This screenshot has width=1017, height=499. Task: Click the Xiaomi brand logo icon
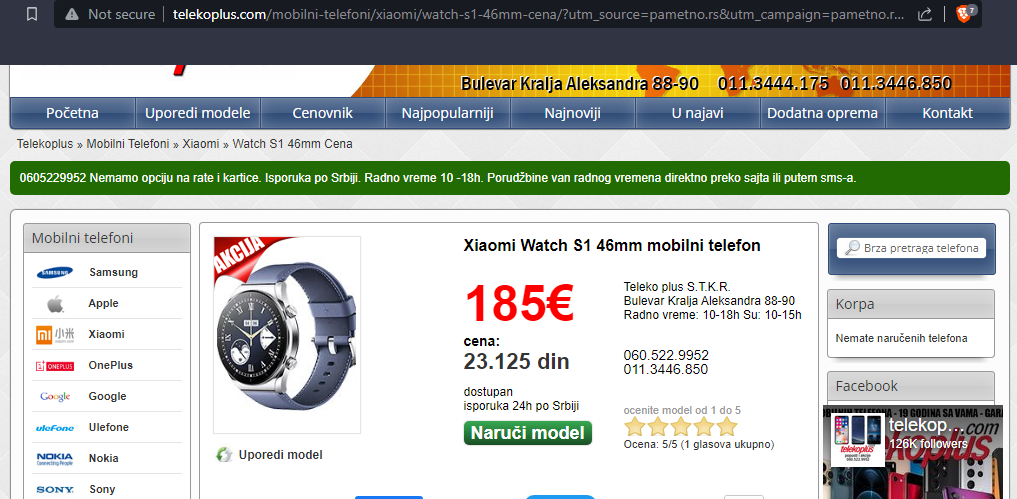click(55, 335)
